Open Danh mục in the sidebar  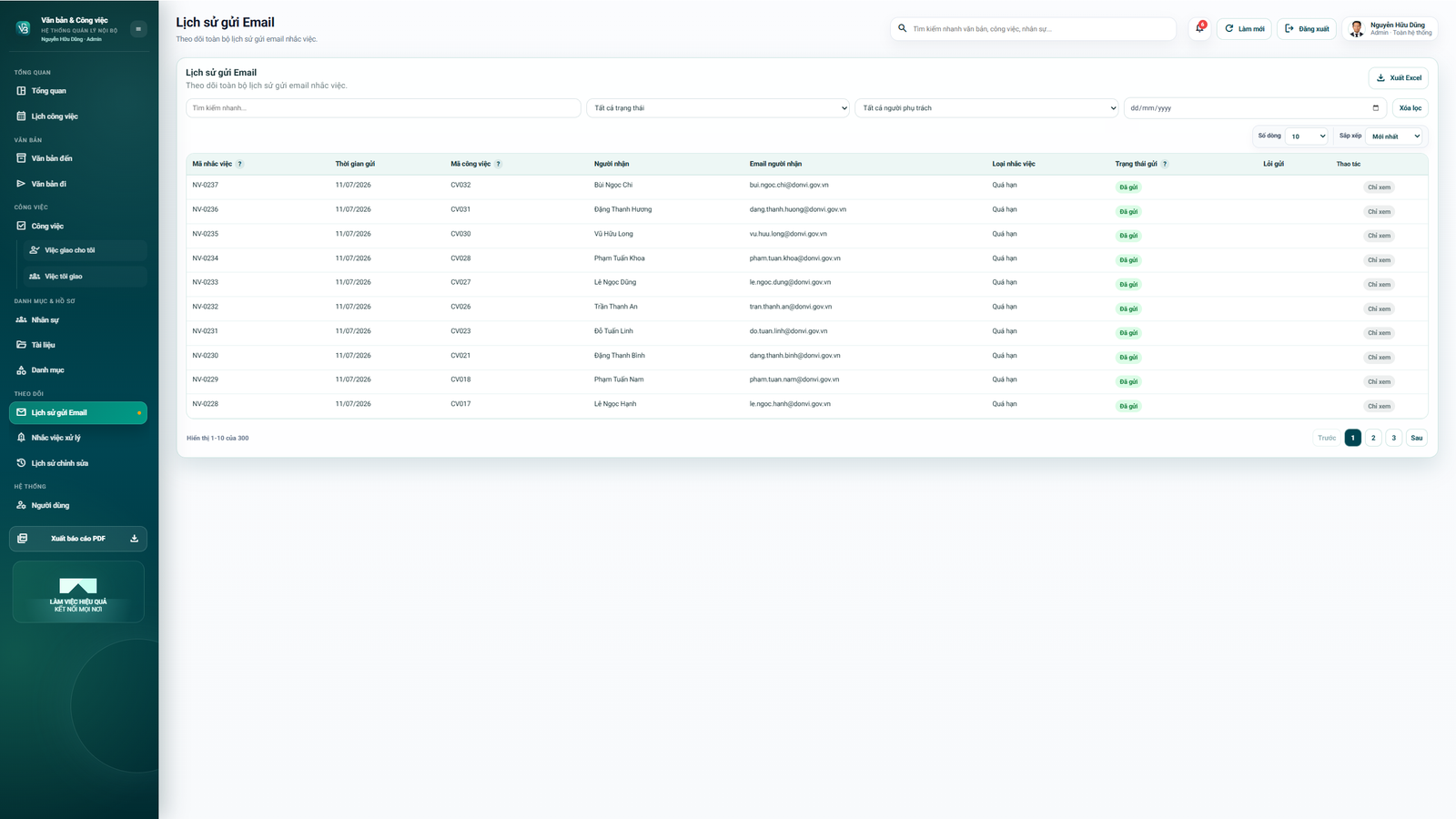coord(78,370)
